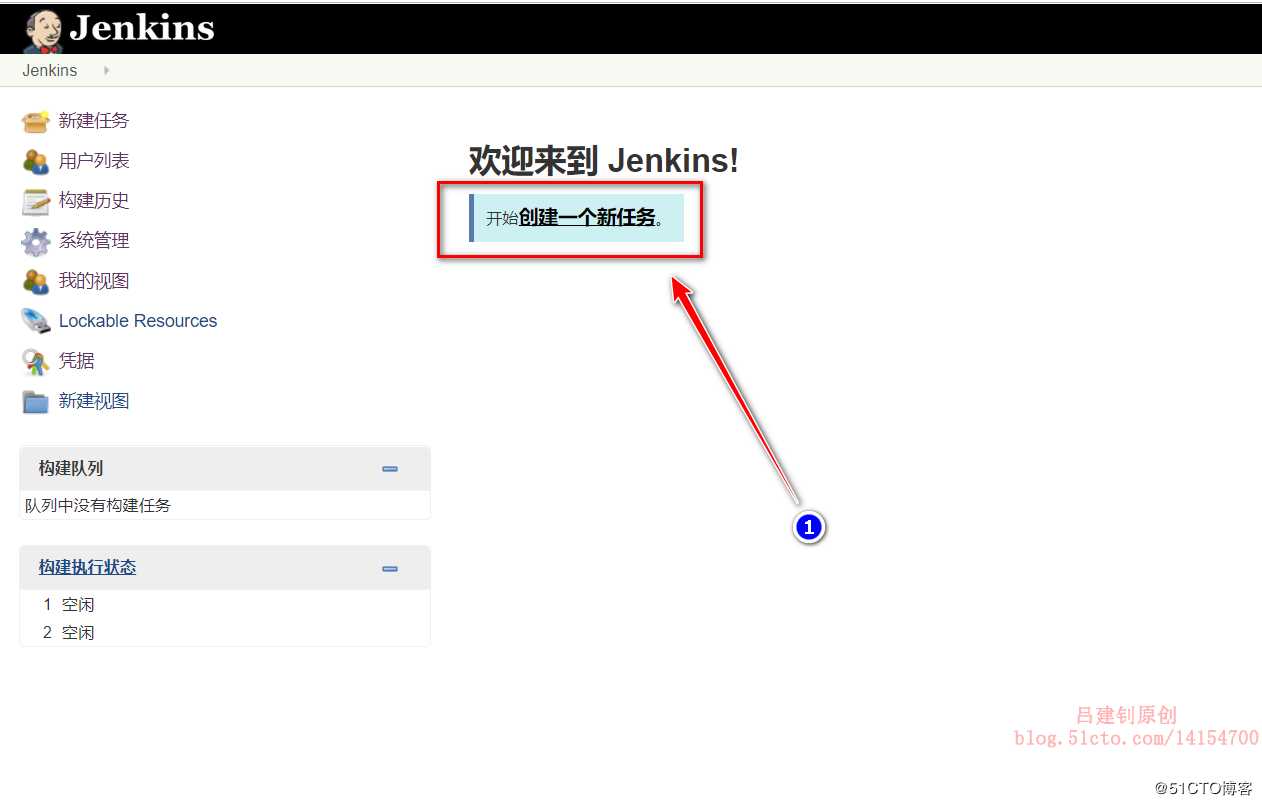Click the 构建历史 notepad icon
The image size is (1262, 805).
(x=35, y=201)
